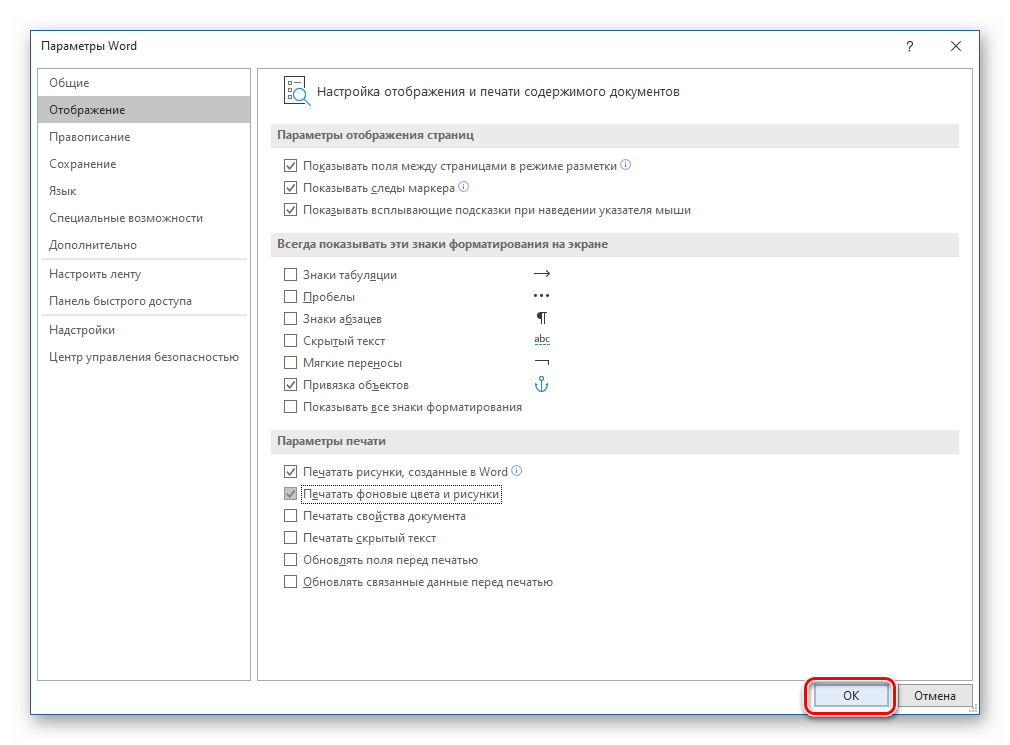This screenshot has width=1010, height=745.
Task: Open Настроить ленту category
Action: pos(144,274)
